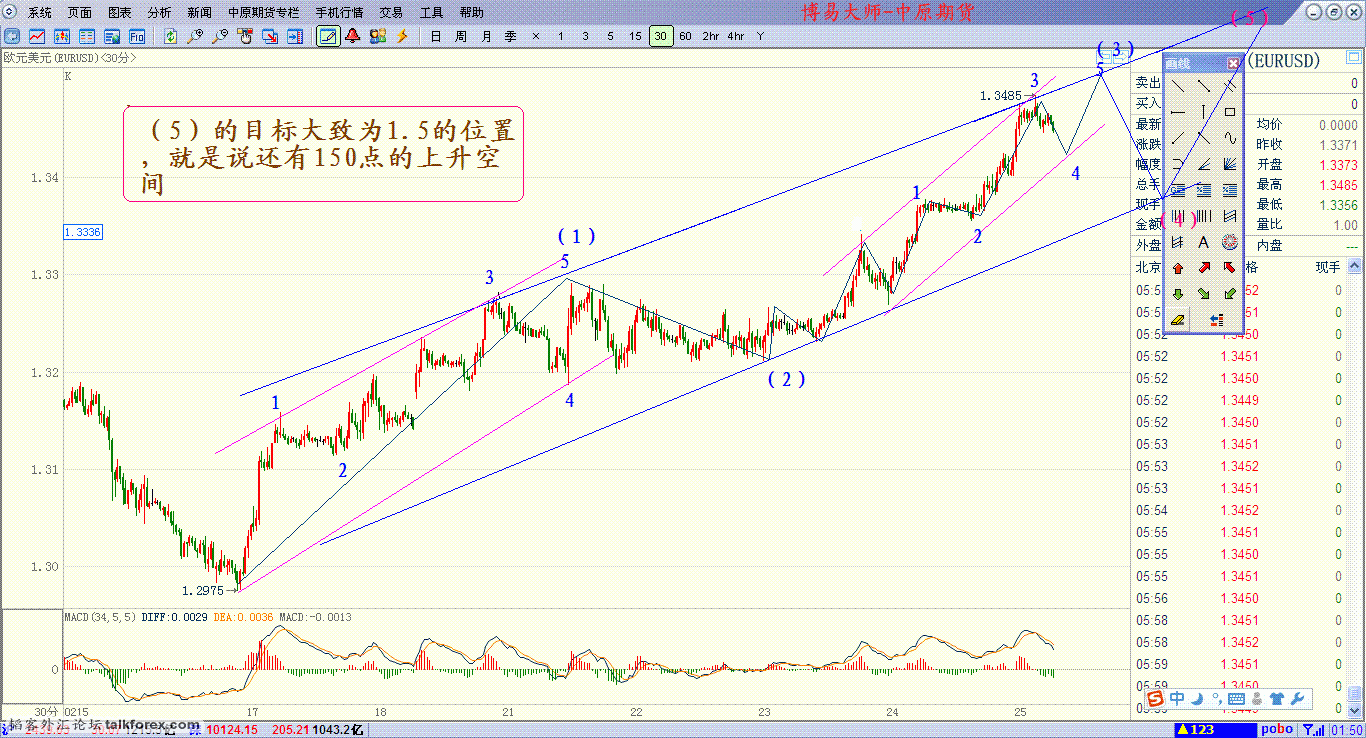The width and height of the screenshot is (1366, 738).
Task: Click the red alarm bell icon
Action: point(353,36)
